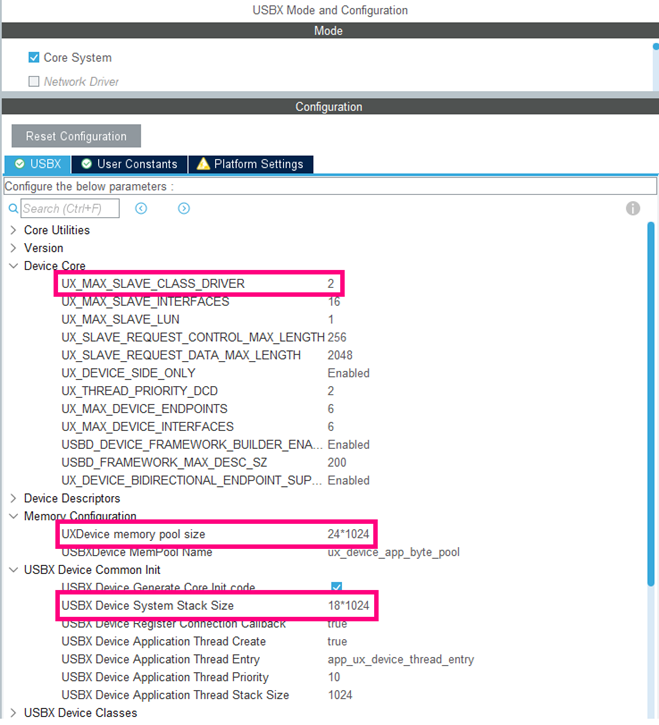Expand the Version section
This screenshot has height=725, width=659.
[13, 248]
